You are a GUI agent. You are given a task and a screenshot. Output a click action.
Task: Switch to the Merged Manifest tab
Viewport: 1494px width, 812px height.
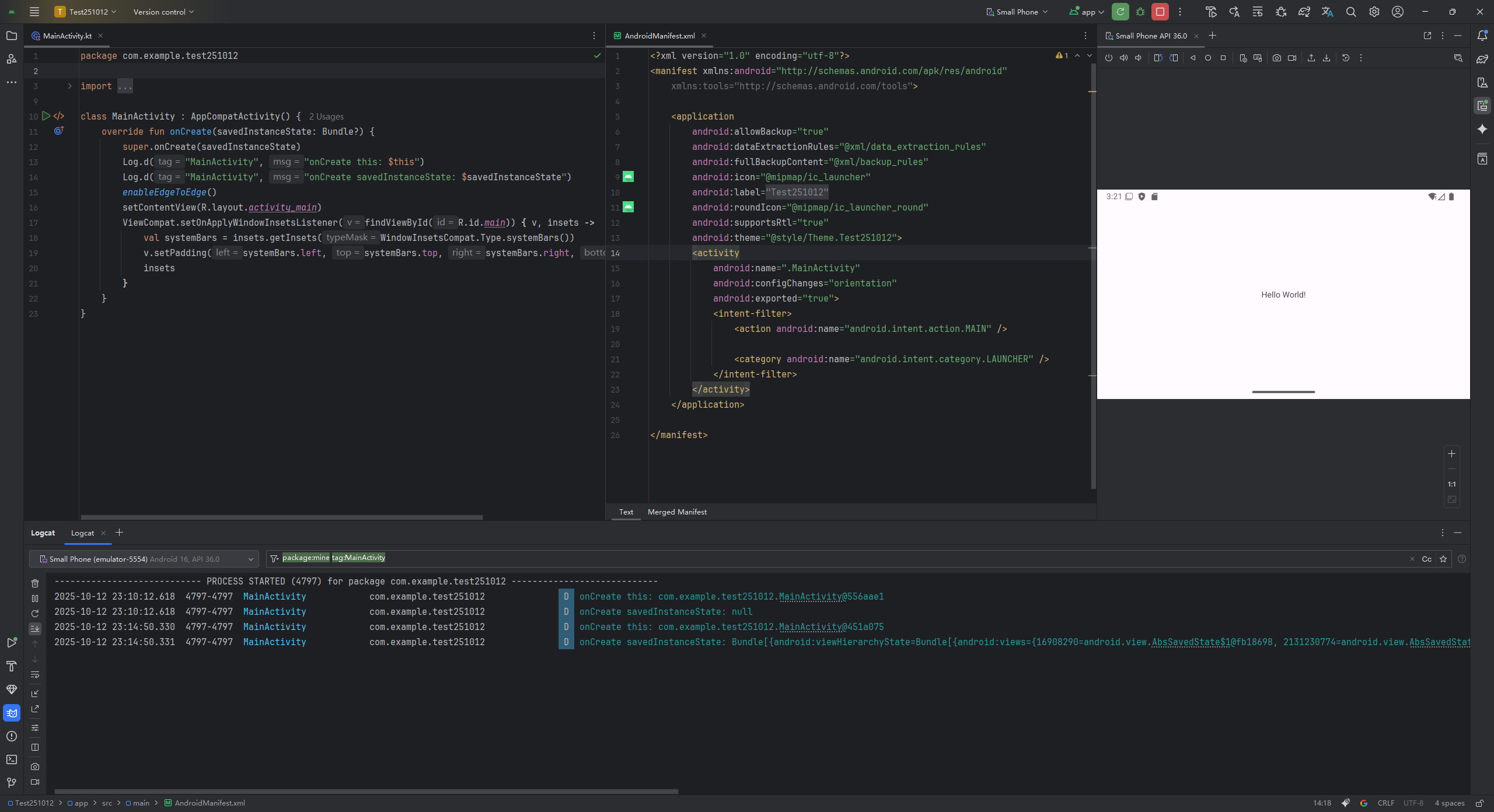click(677, 512)
